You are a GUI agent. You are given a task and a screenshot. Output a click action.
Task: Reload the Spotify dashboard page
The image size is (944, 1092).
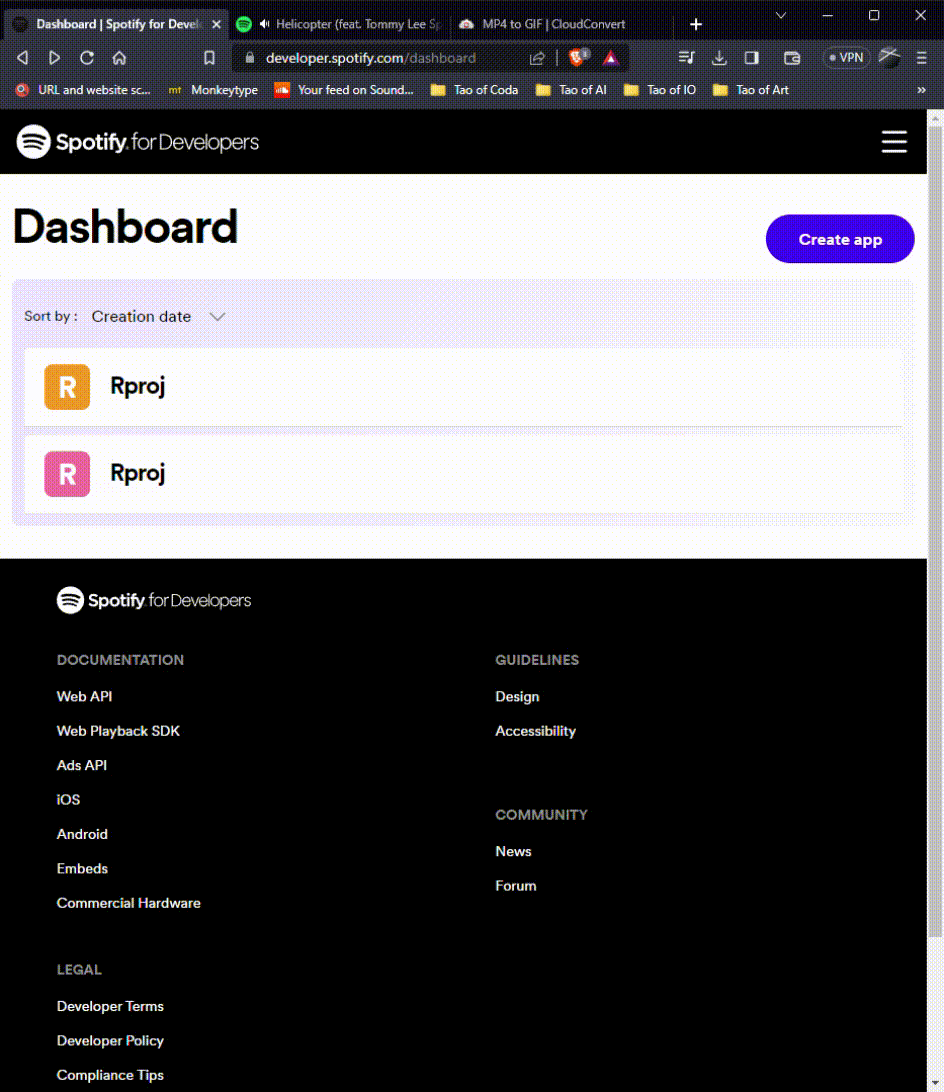pos(87,58)
